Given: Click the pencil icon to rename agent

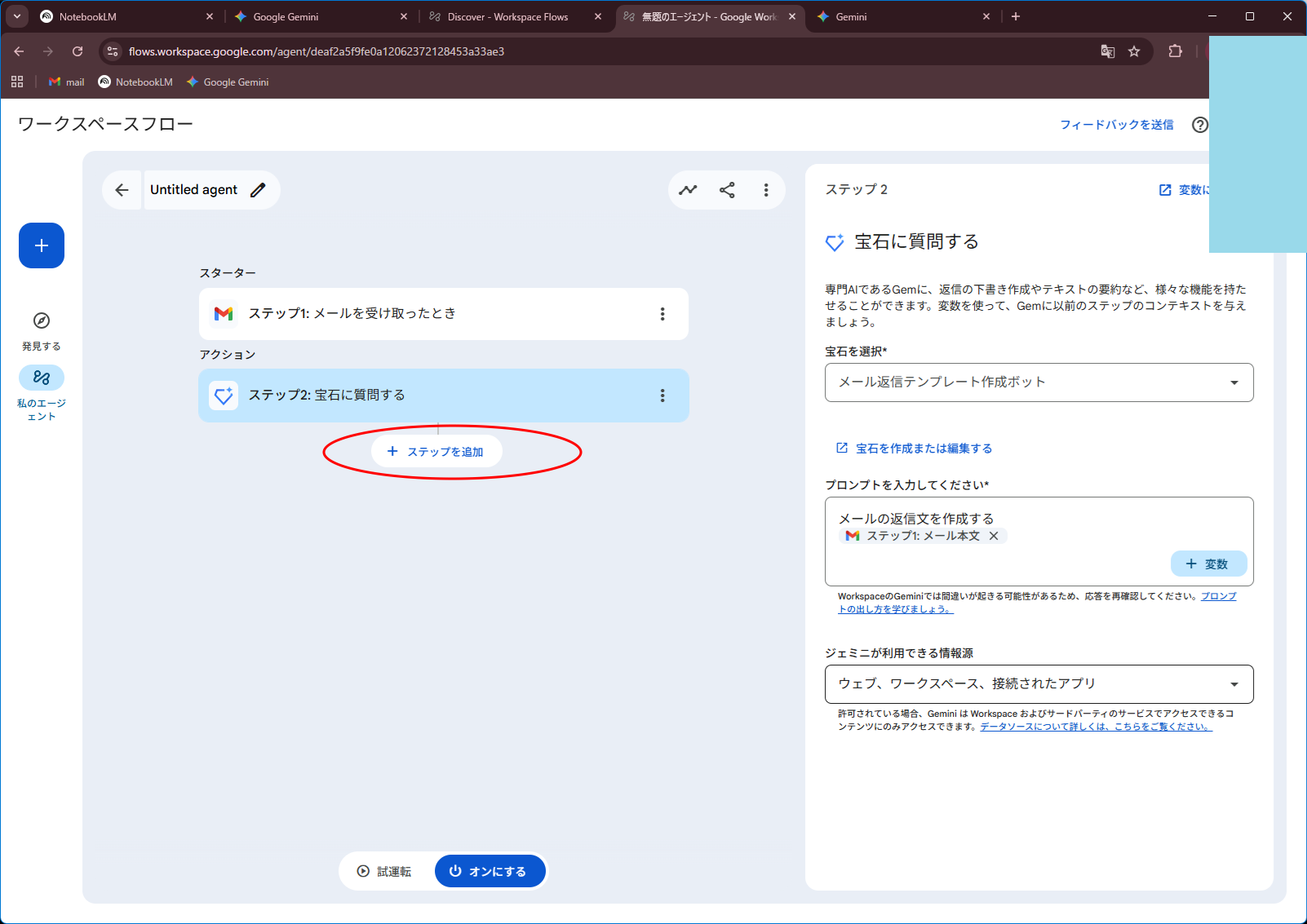Looking at the screenshot, I should (258, 190).
